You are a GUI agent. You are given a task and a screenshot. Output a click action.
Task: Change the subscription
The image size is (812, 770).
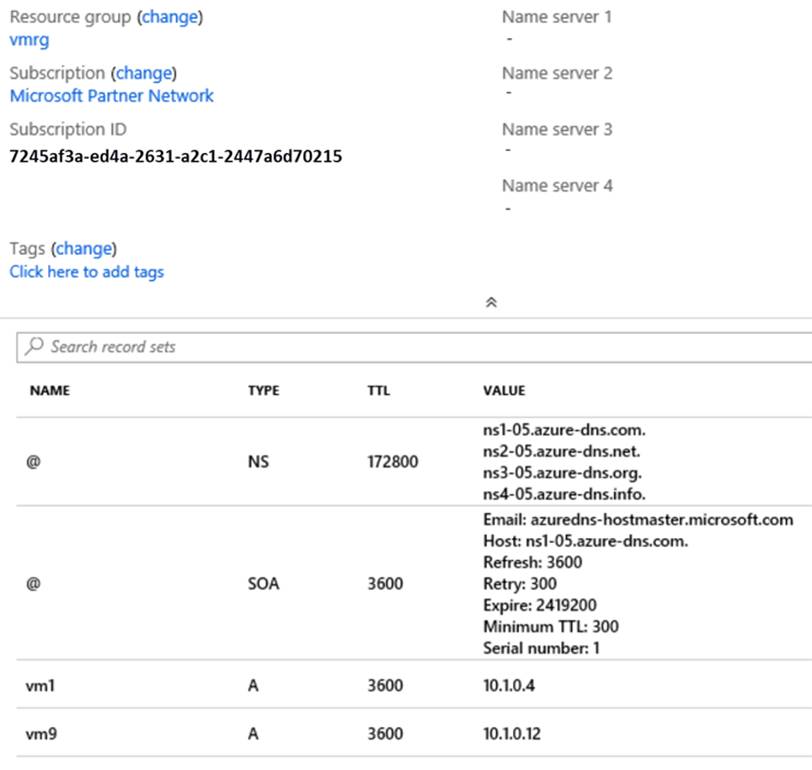pos(145,73)
